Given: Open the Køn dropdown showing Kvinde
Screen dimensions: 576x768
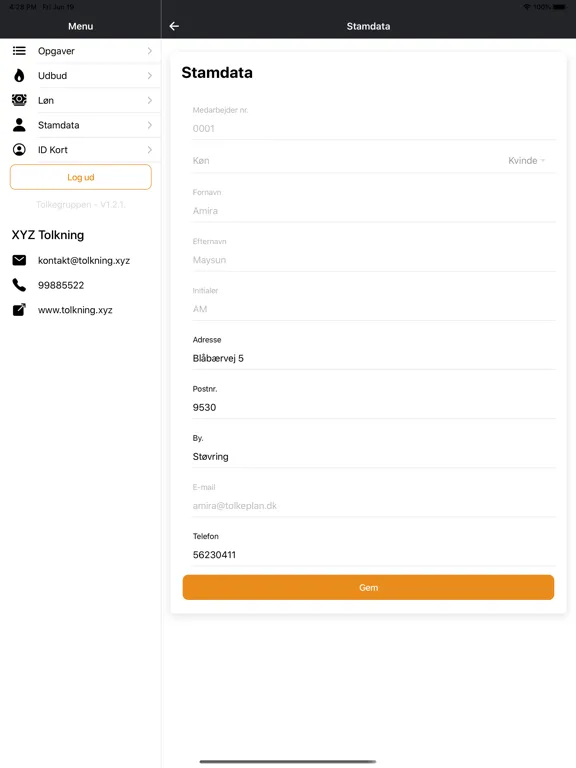Looking at the screenshot, I should (x=527, y=161).
